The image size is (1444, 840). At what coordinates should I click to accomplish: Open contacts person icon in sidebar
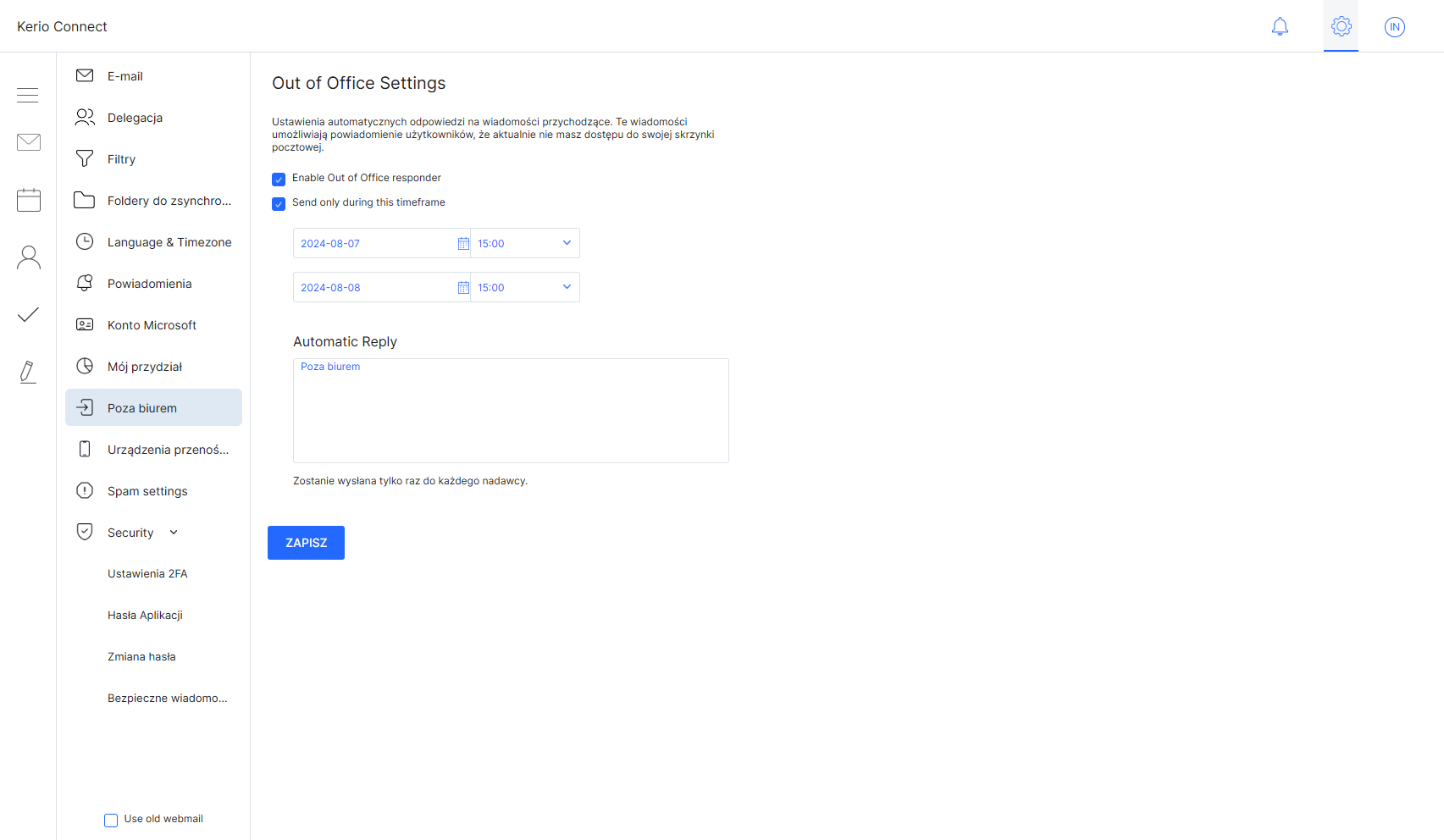tap(29, 257)
